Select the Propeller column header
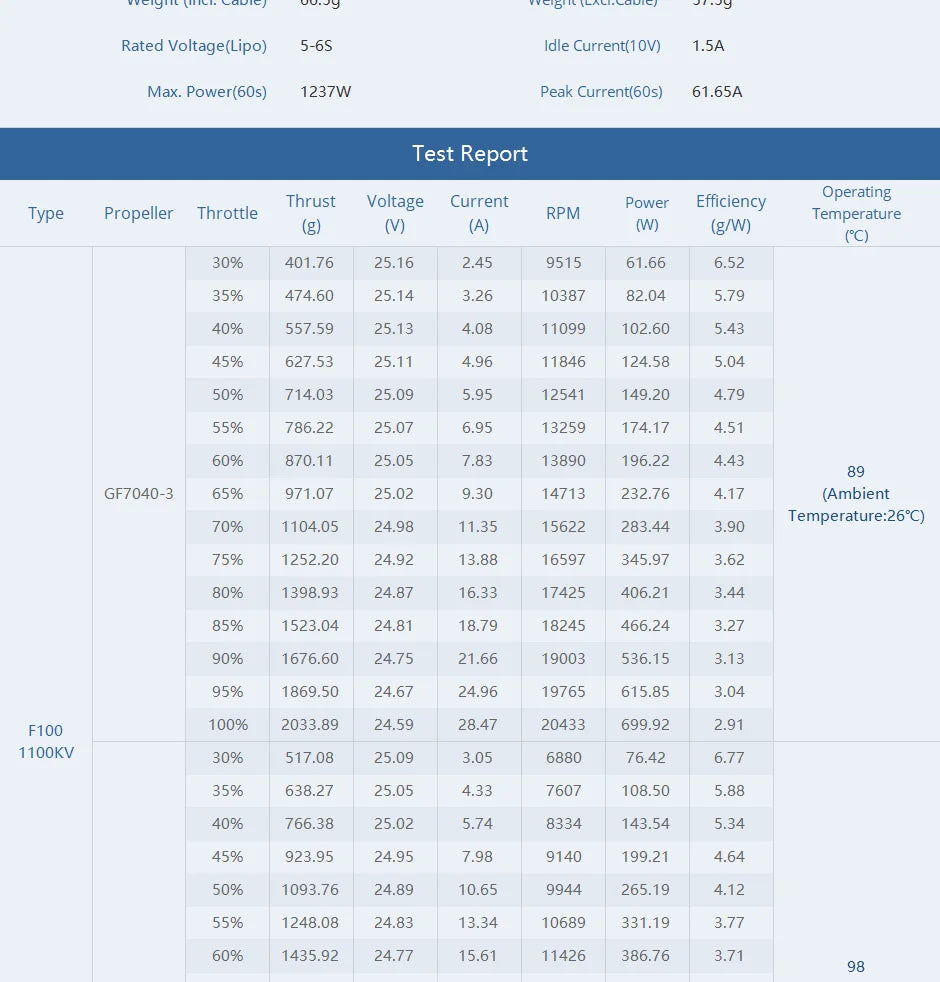This screenshot has width=940, height=982. (x=139, y=213)
